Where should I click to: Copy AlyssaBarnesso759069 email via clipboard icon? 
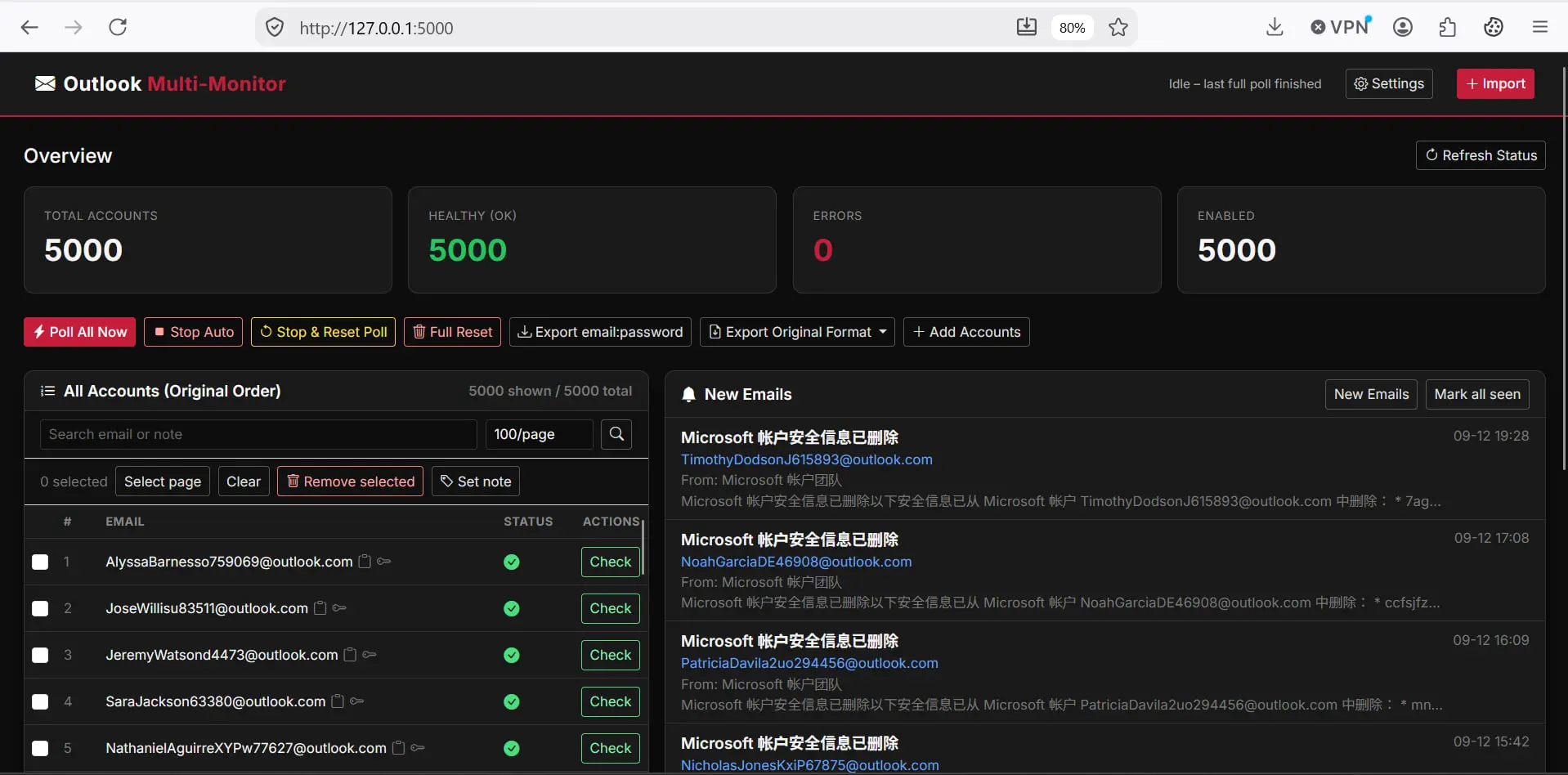(x=365, y=562)
